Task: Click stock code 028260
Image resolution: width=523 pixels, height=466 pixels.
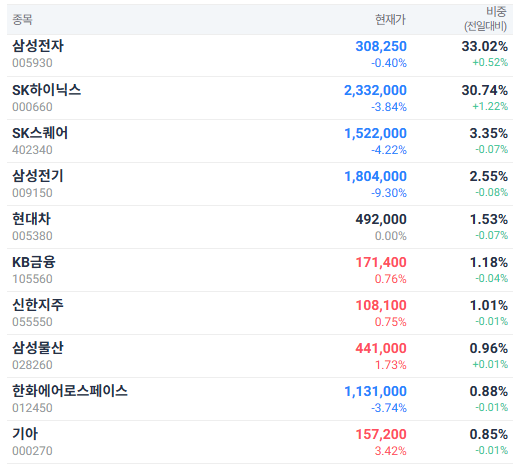Action: click(x=32, y=365)
